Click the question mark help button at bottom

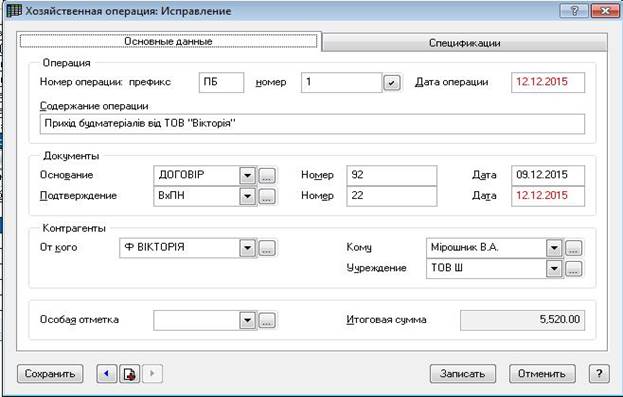(x=599, y=374)
